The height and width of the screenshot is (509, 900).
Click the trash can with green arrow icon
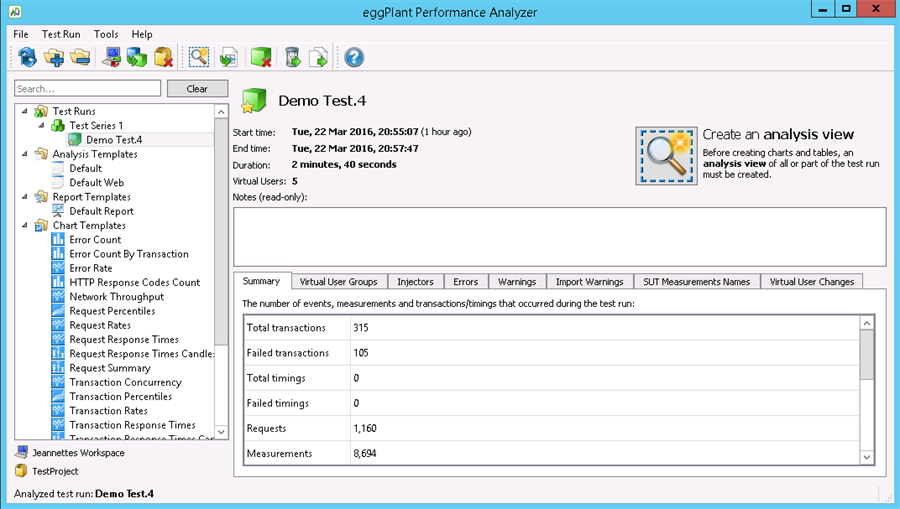point(292,57)
